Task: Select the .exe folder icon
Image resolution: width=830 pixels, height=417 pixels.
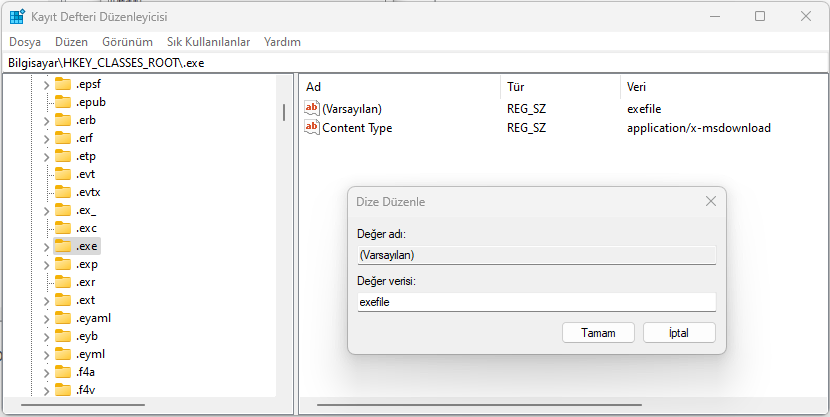Action: pyautogui.click(x=63, y=246)
